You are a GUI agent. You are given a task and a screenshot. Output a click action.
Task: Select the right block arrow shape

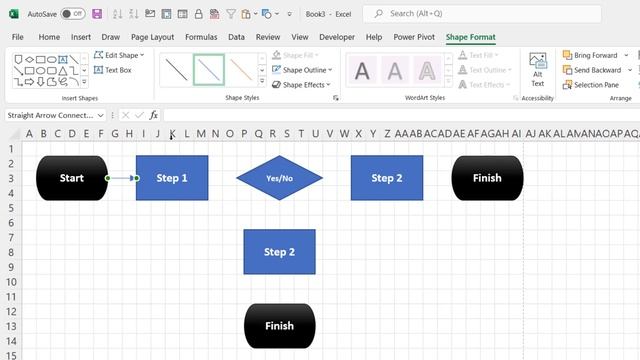[29, 82]
